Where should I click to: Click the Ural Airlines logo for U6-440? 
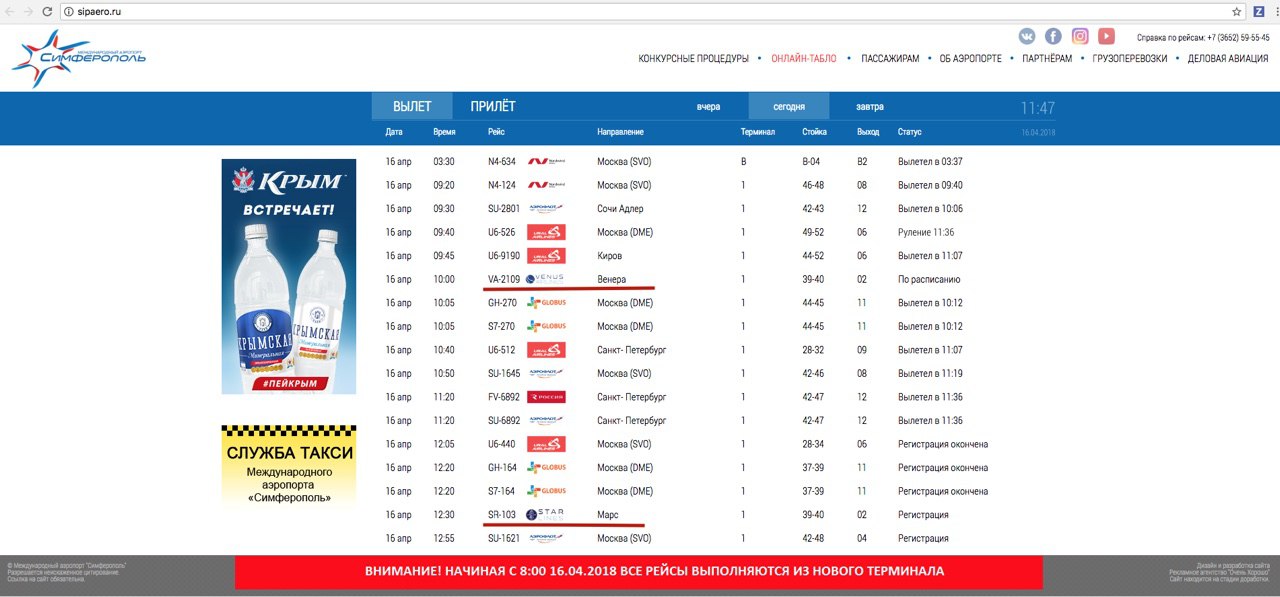point(546,444)
